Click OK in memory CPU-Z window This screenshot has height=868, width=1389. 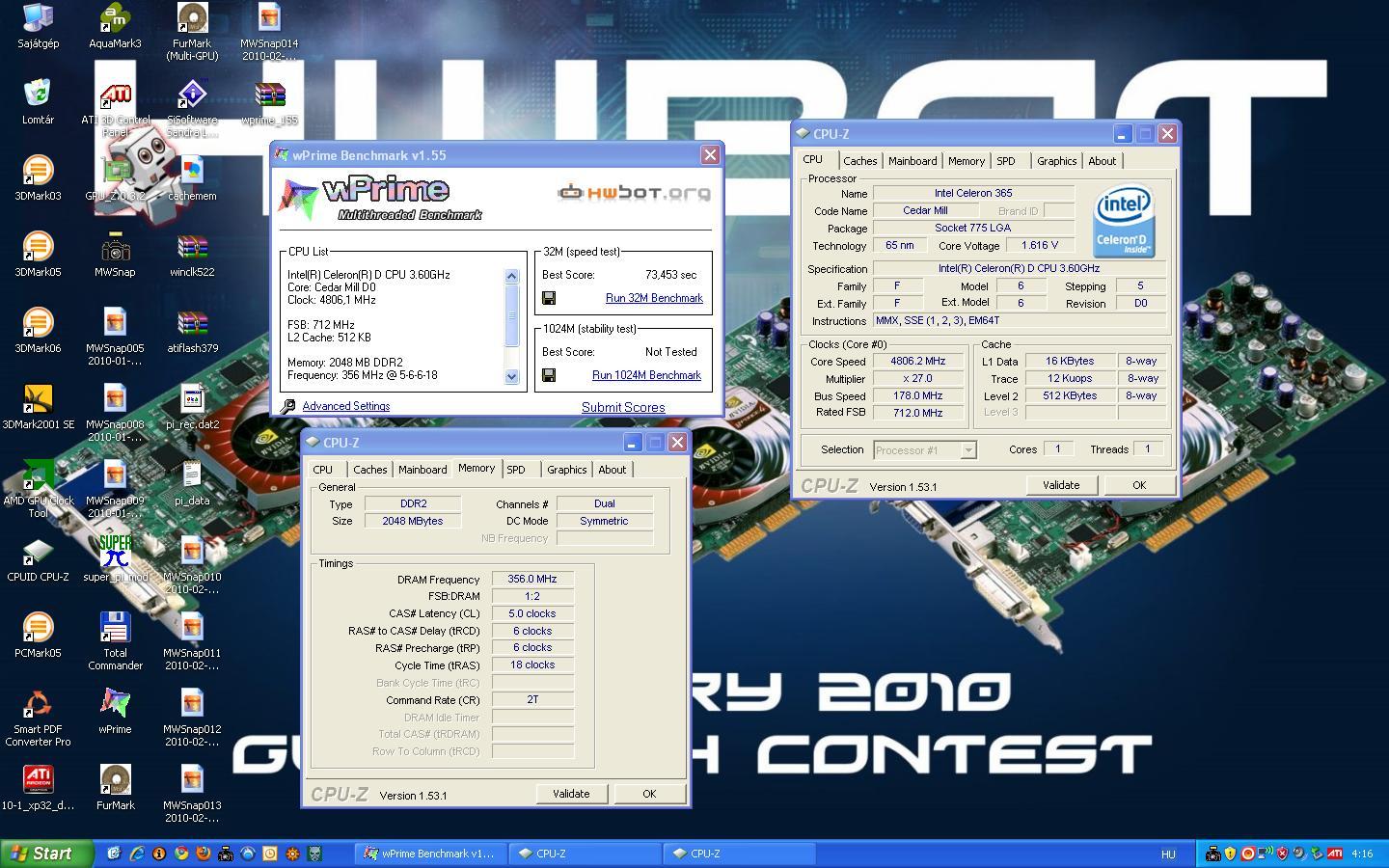click(x=649, y=794)
